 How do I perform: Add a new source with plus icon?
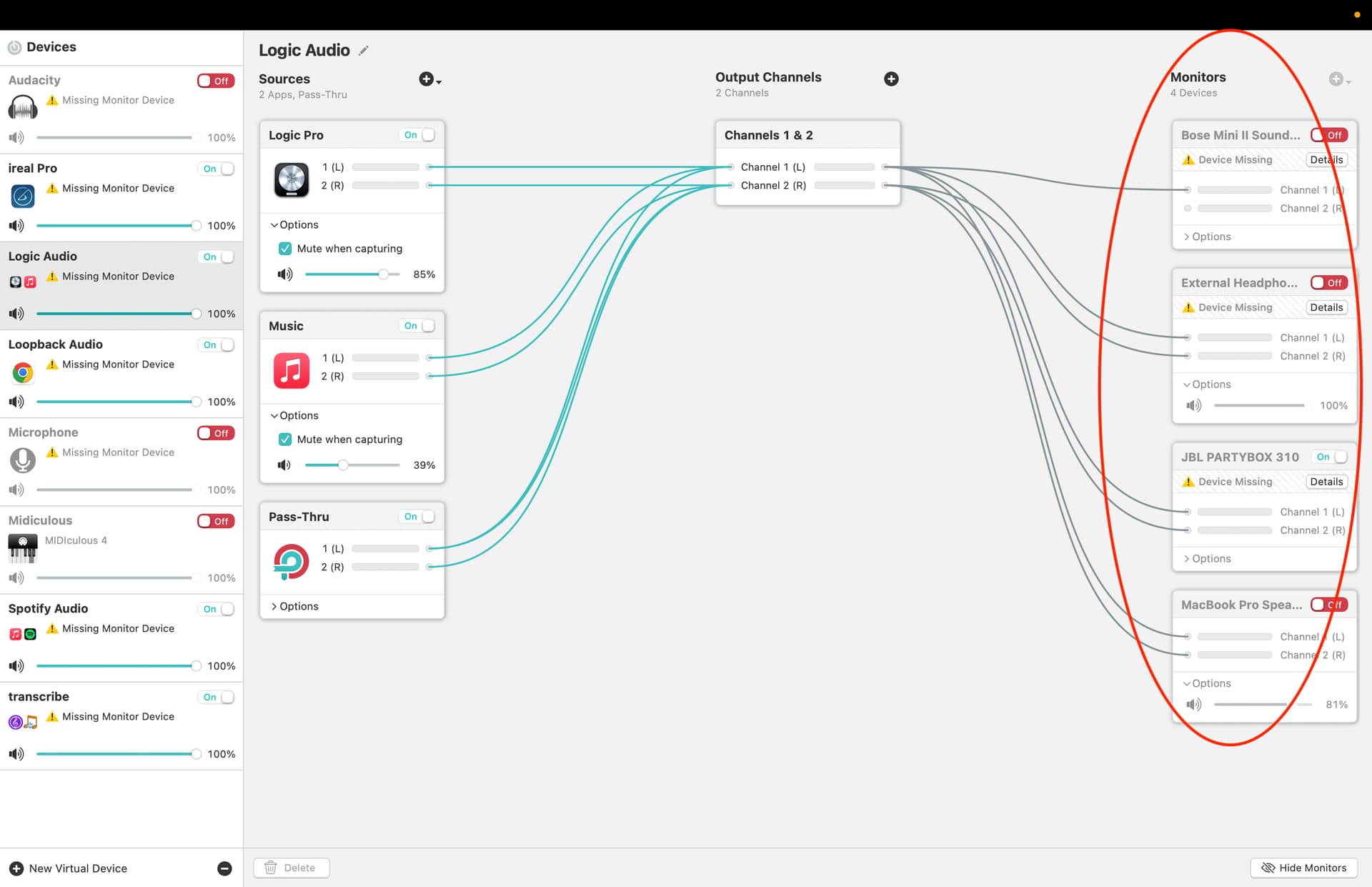428,79
